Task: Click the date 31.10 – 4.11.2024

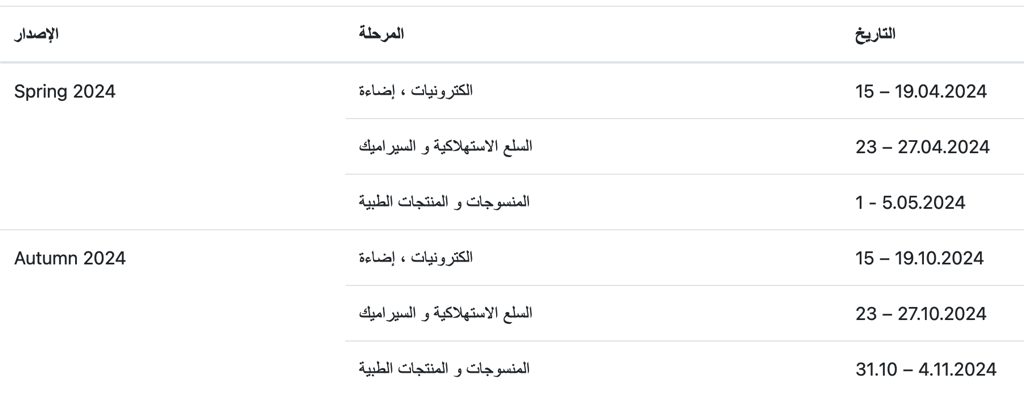Action: [x=926, y=370]
